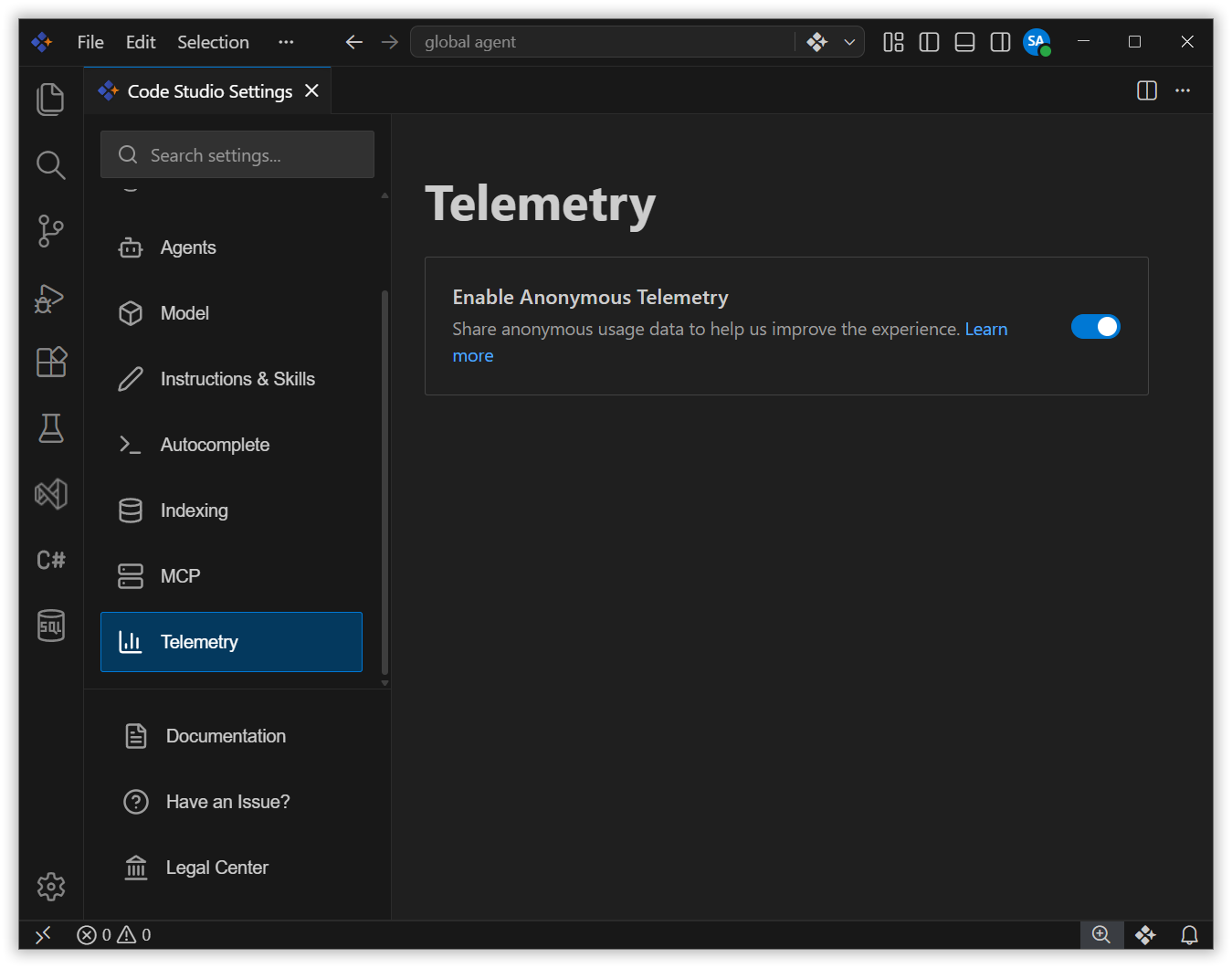Screen dimensions: 1232x968
Task: Open the Extensions view
Action: [50, 363]
